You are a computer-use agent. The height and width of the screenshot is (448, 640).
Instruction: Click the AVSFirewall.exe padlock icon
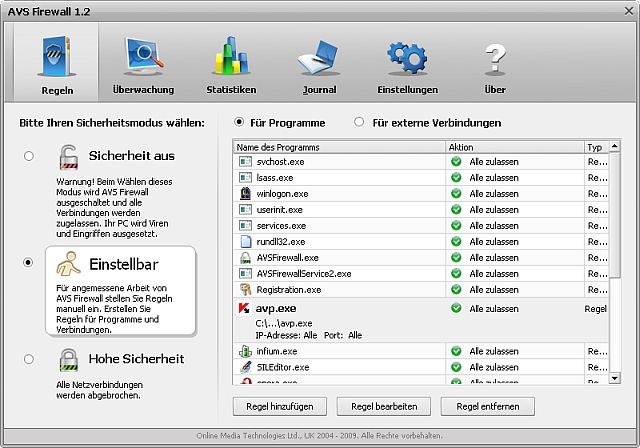click(x=245, y=257)
